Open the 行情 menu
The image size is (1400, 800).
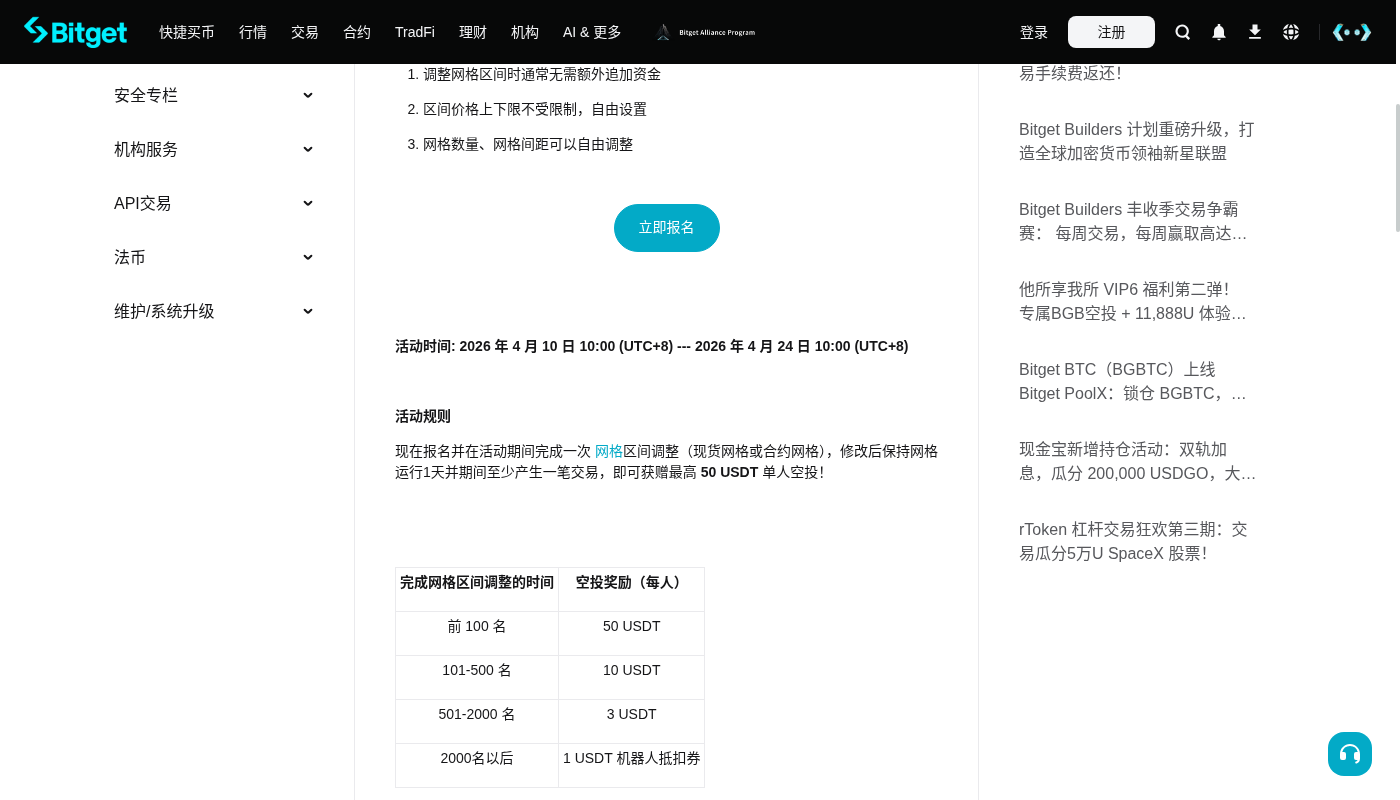[253, 32]
